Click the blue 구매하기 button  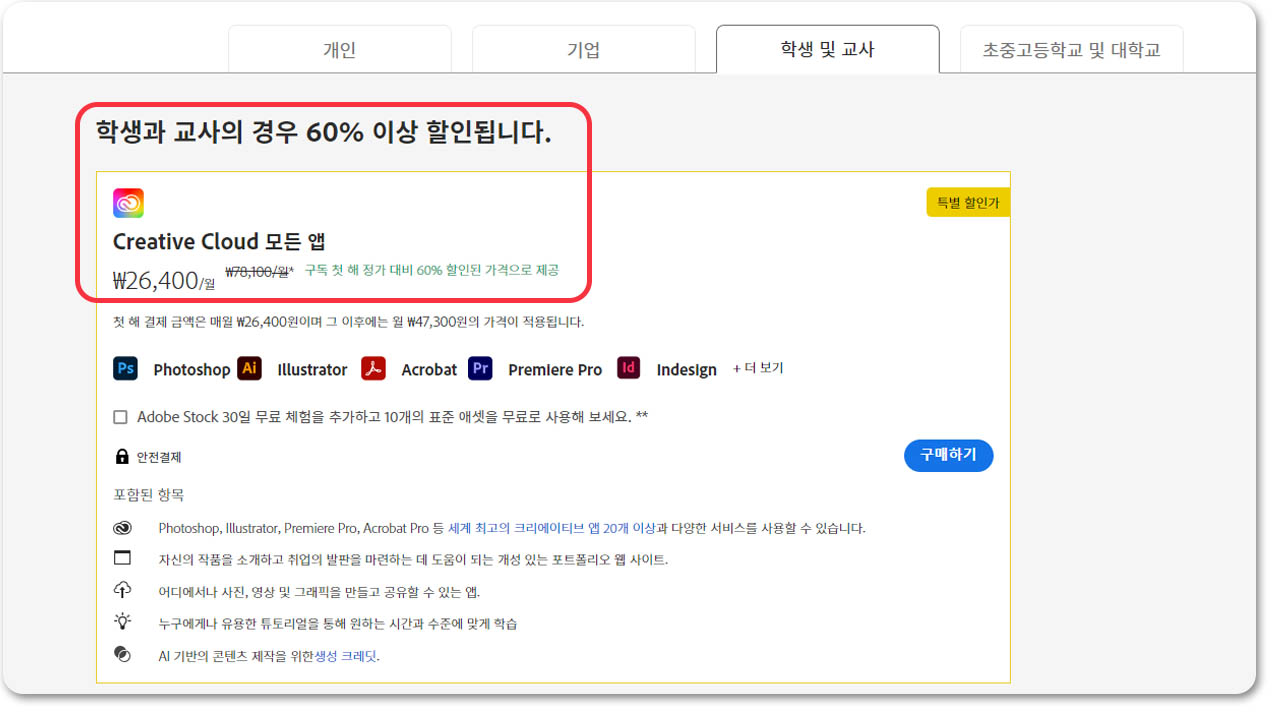948,455
